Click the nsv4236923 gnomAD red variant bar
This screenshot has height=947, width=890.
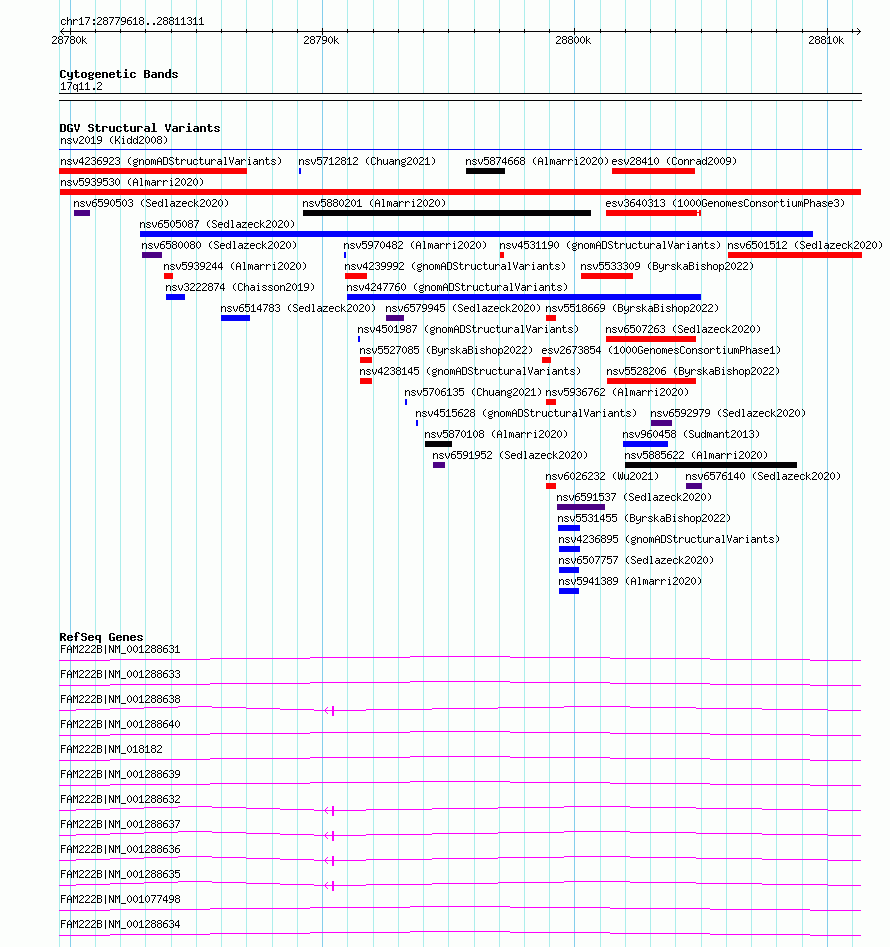click(153, 172)
